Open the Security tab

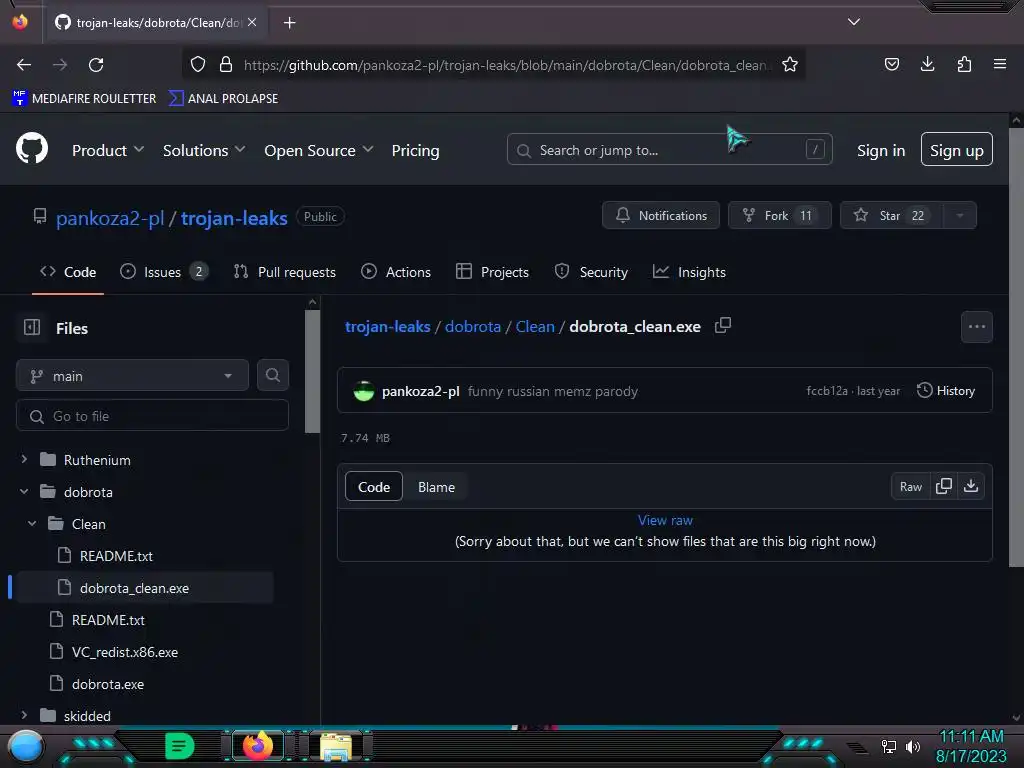coord(591,272)
